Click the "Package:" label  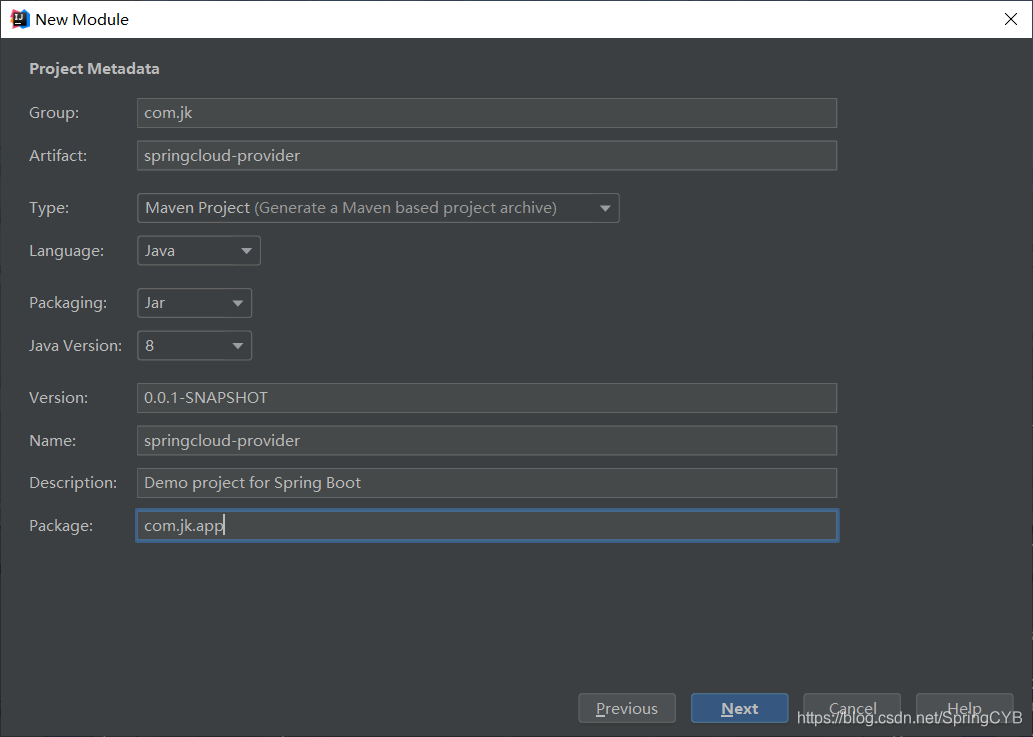pyautogui.click(x=61, y=526)
